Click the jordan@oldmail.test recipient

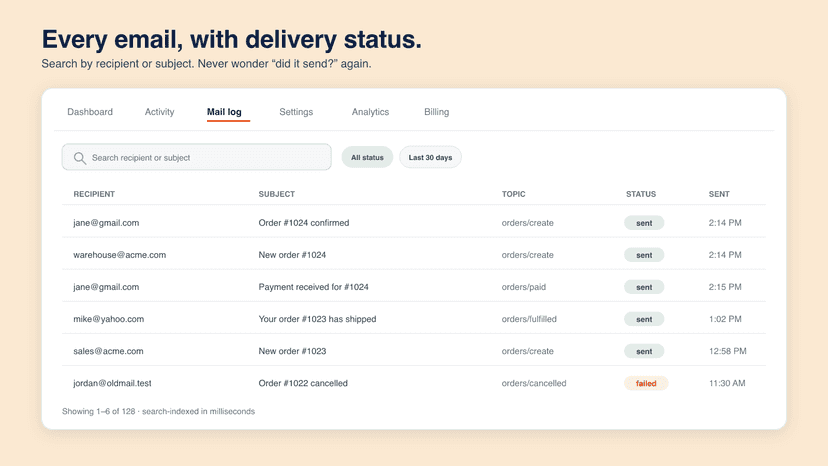[112, 384]
